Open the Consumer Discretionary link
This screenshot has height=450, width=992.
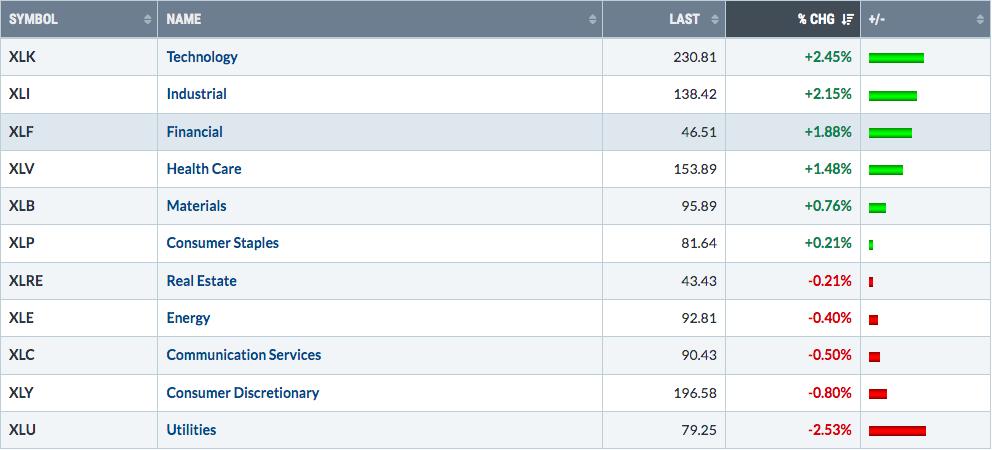click(242, 393)
